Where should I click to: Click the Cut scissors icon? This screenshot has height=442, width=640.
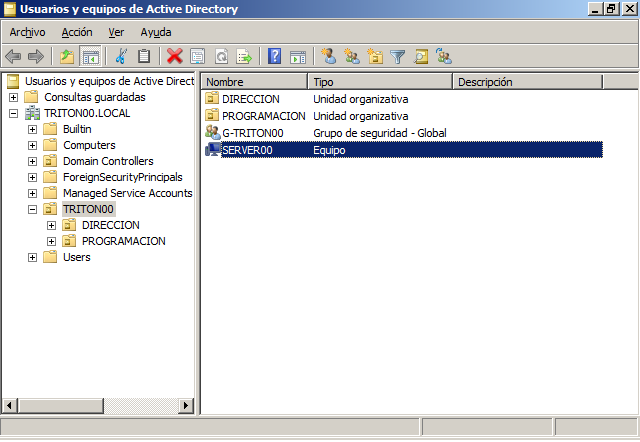(121, 56)
